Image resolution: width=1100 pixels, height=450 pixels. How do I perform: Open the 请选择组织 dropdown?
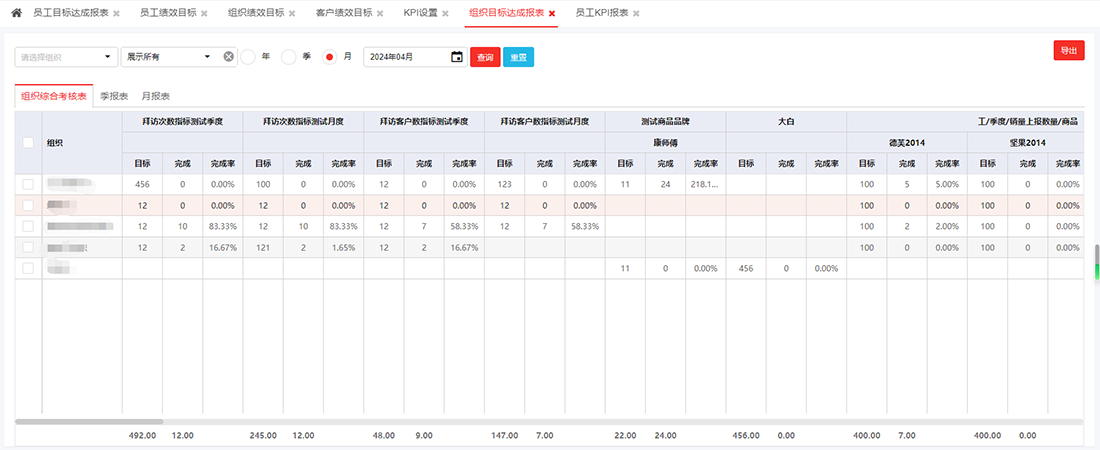65,57
